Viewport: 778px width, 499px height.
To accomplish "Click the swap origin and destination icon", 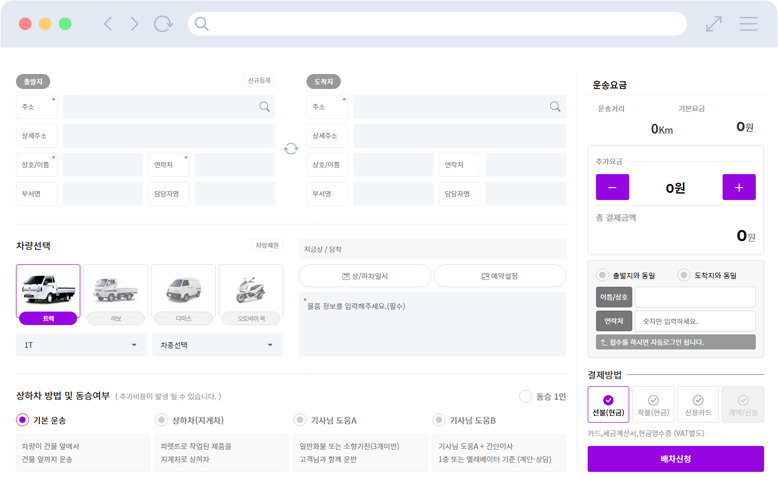I will (291, 149).
